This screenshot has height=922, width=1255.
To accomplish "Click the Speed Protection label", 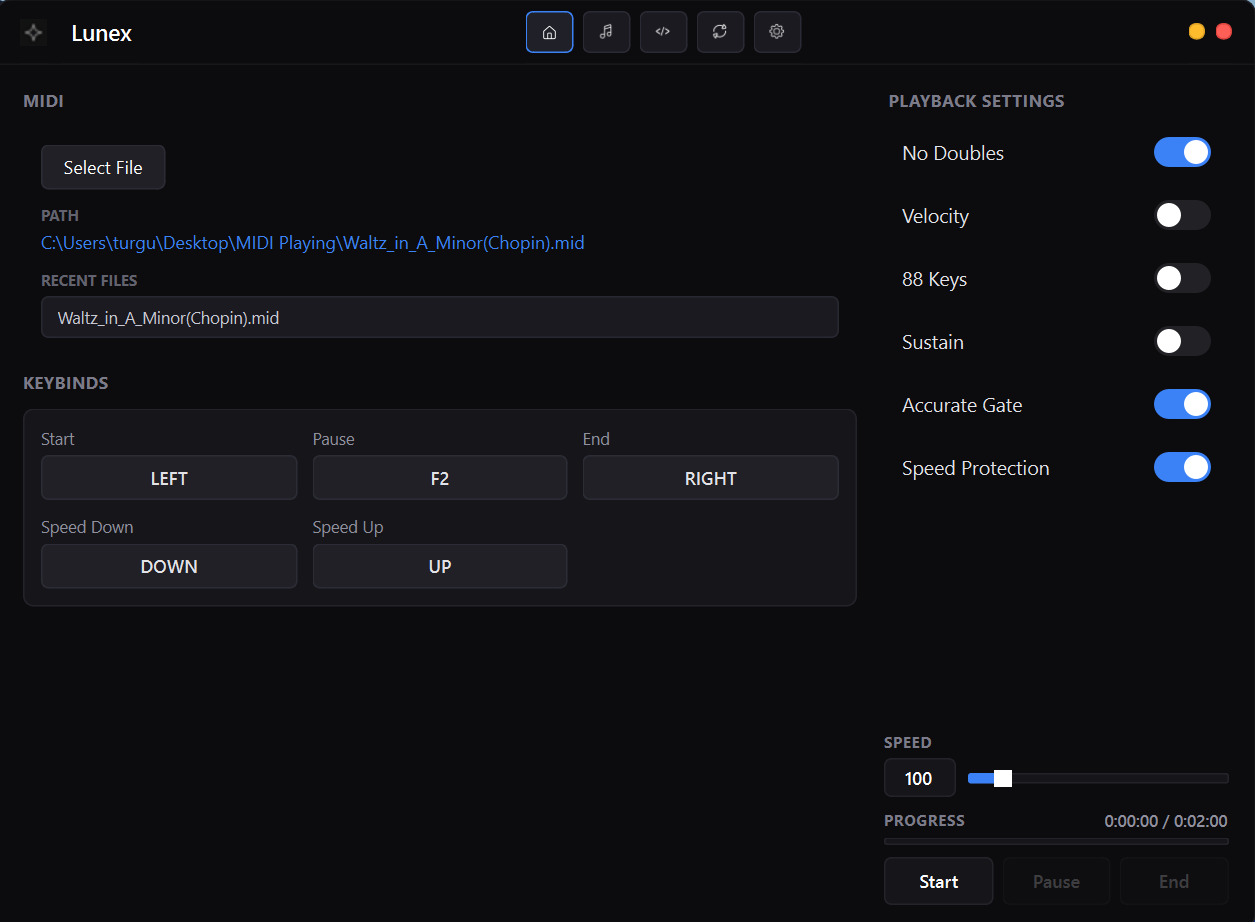I will point(976,468).
